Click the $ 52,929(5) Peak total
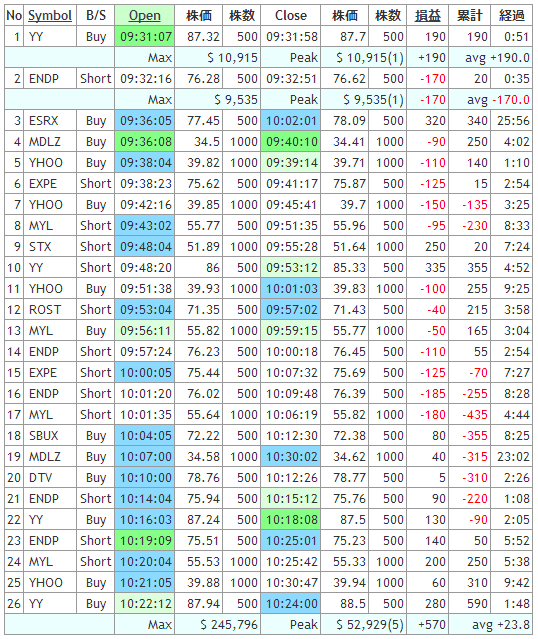 (x=370, y=625)
